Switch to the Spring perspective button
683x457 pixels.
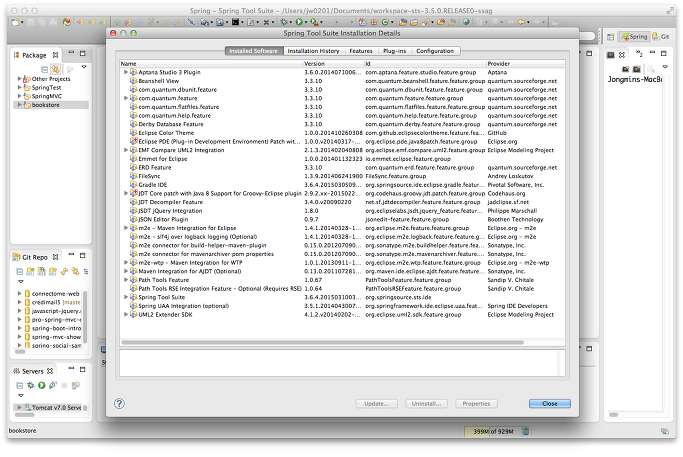click(634, 37)
